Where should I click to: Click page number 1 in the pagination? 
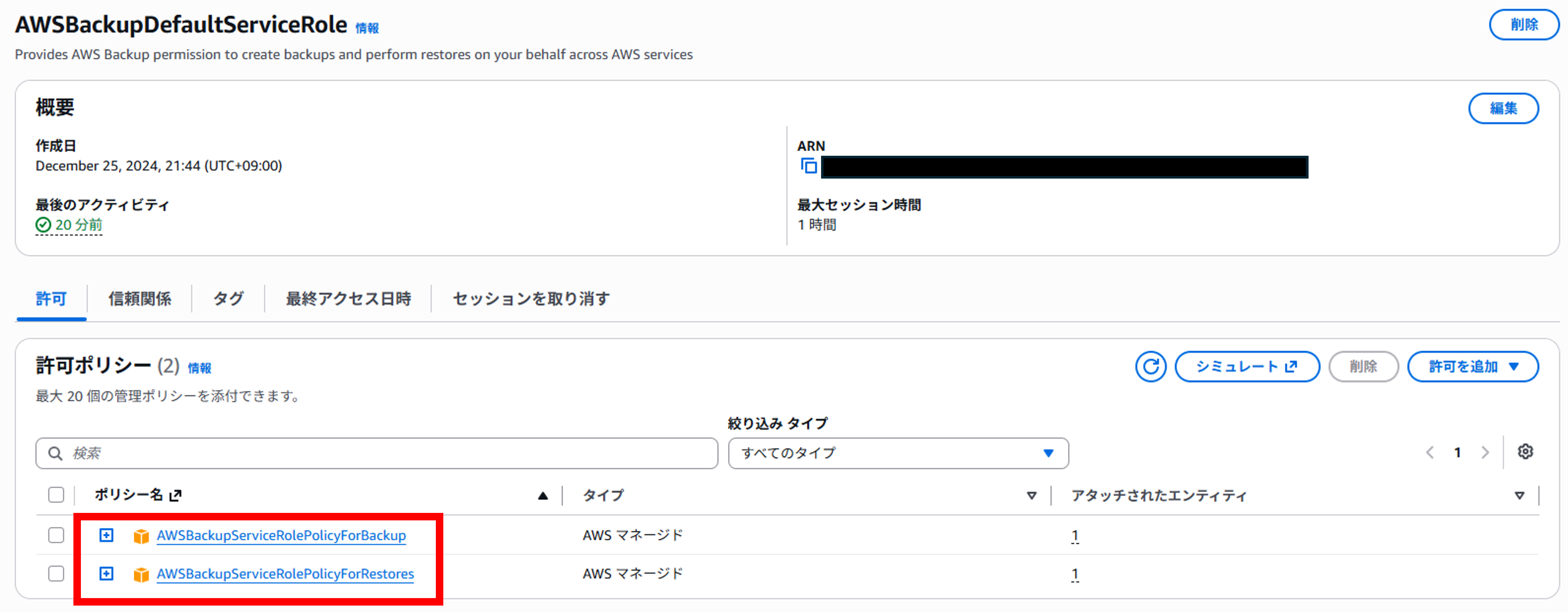coord(1457,452)
